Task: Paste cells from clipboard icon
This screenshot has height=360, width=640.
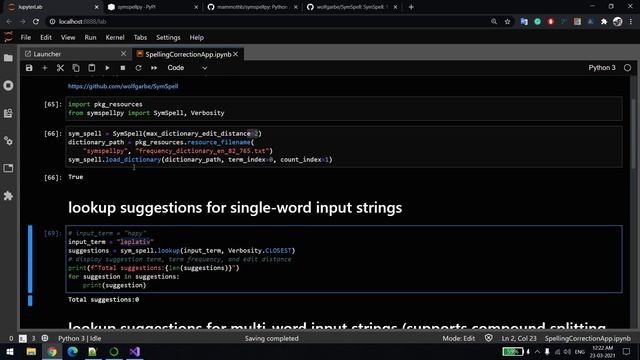Action: (91, 68)
